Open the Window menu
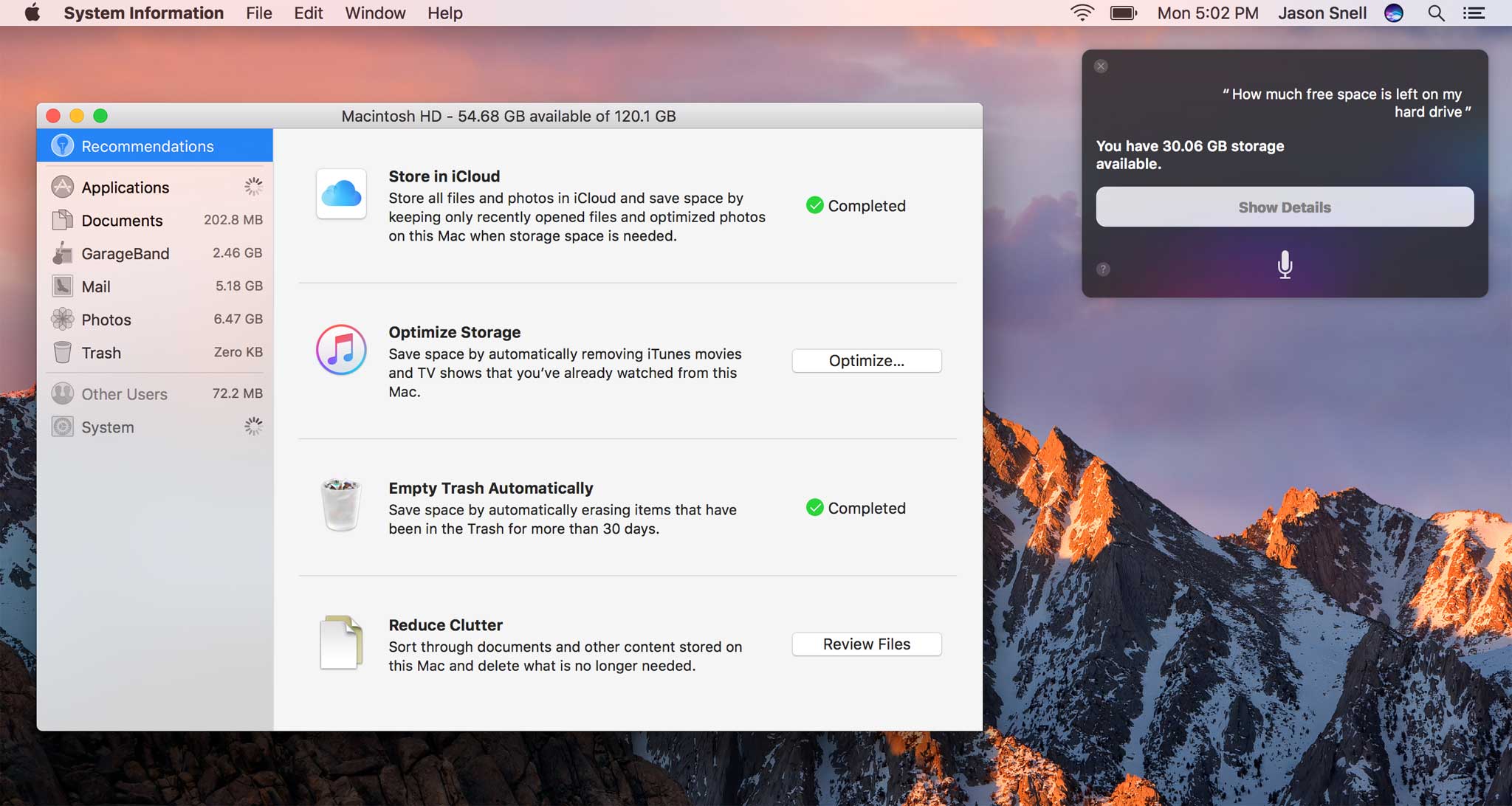 point(375,13)
